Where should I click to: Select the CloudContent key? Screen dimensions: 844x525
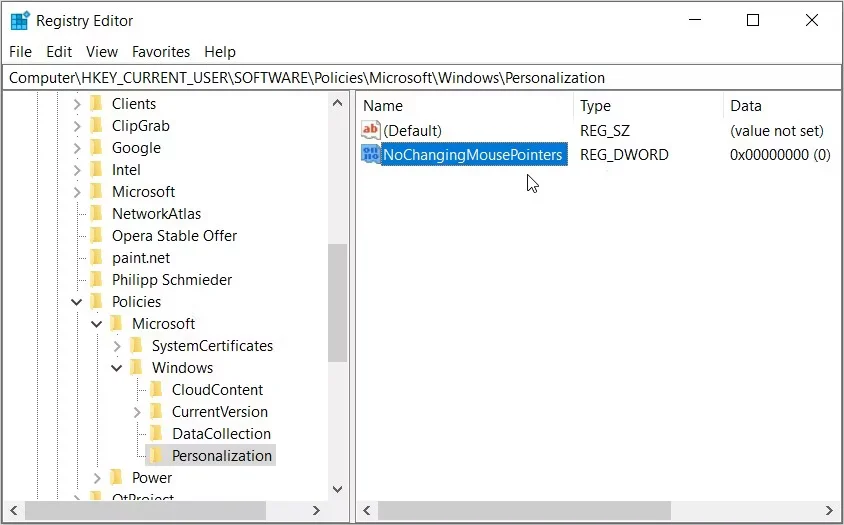click(217, 390)
